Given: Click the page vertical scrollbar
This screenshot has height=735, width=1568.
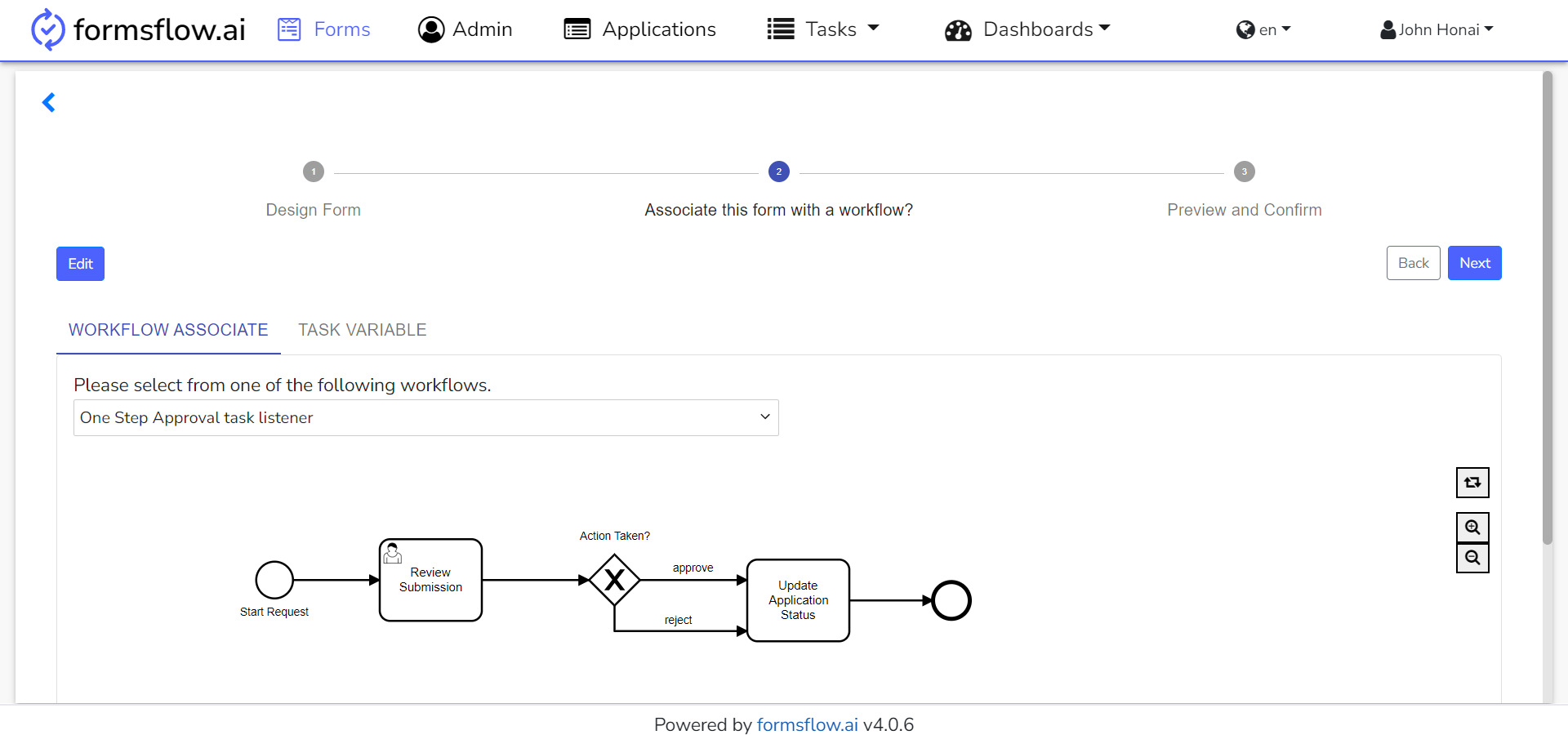Looking at the screenshot, I should [1548, 308].
